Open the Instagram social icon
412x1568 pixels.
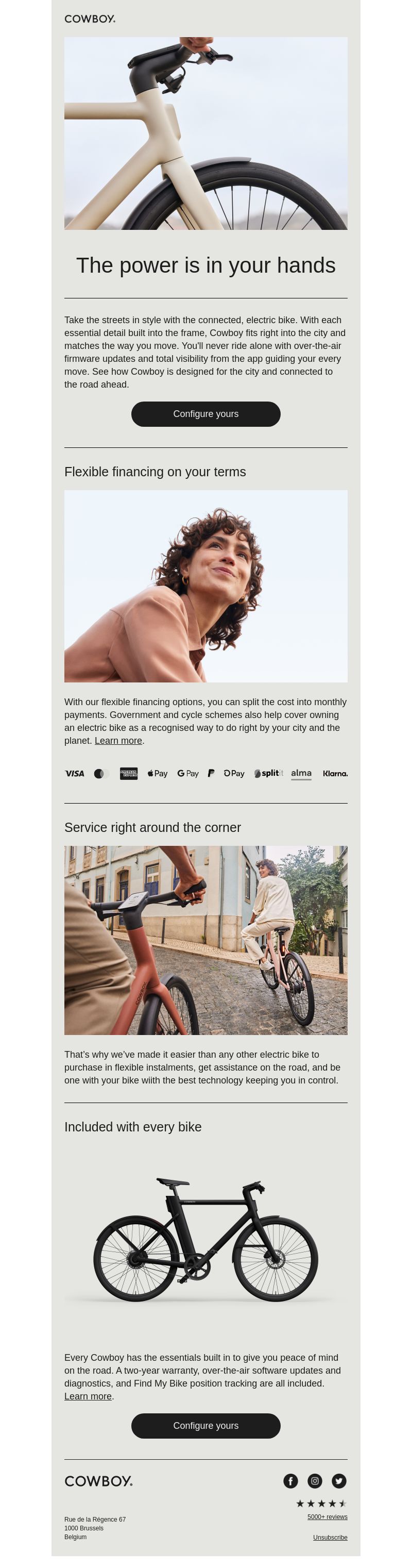pyautogui.click(x=315, y=1481)
